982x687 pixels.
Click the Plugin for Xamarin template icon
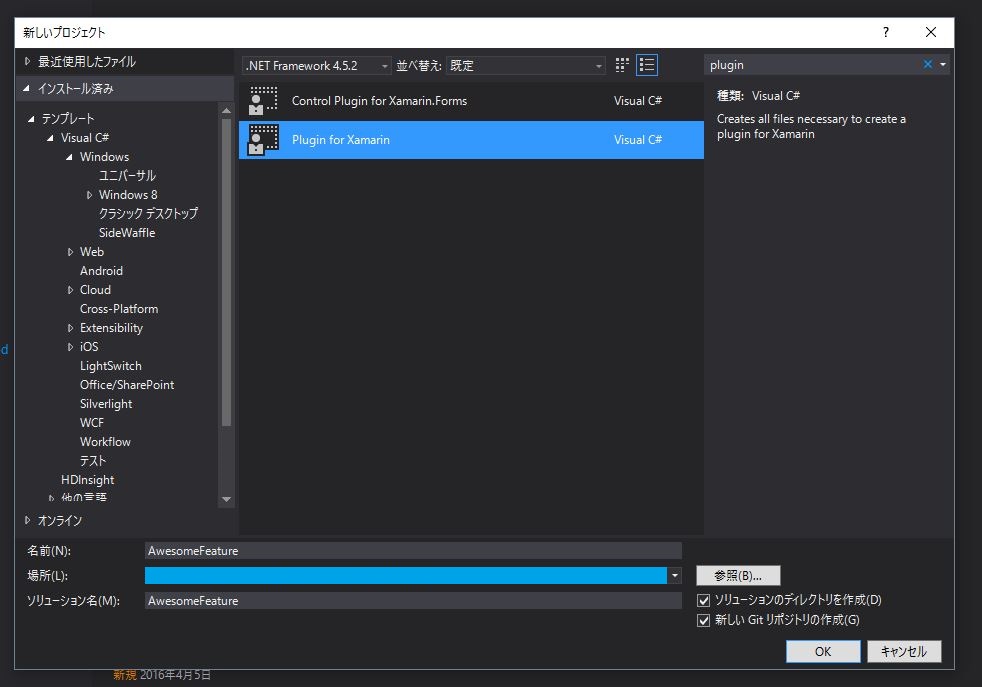tap(264, 140)
